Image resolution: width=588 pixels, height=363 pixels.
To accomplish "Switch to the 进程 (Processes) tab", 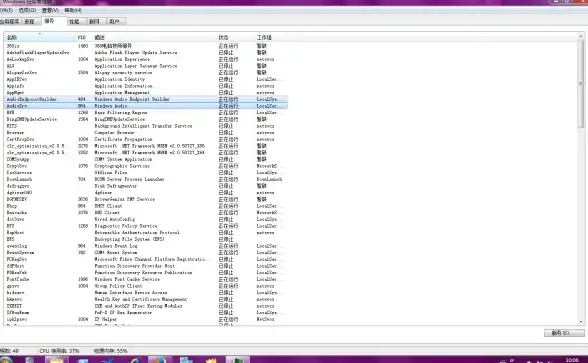I will pos(29,21).
